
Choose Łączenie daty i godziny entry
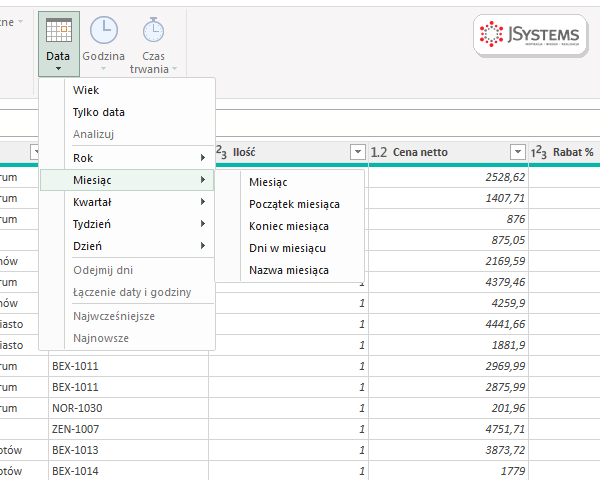click(127, 292)
